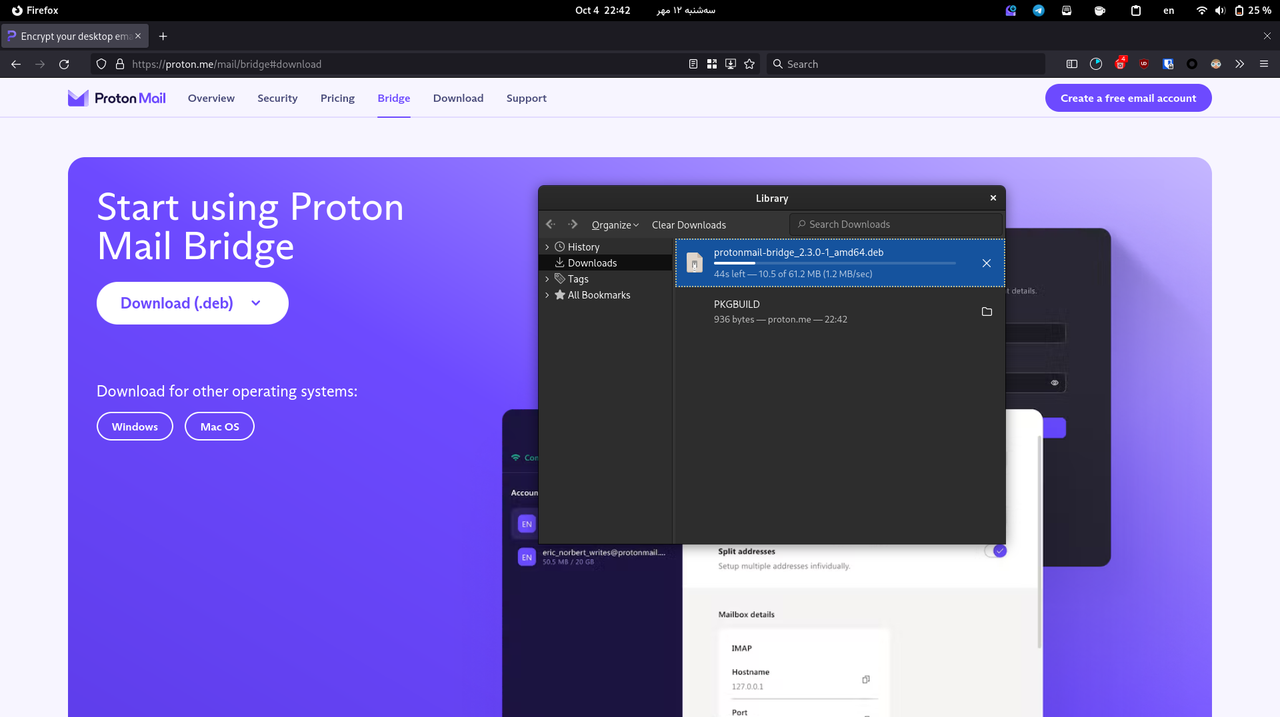This screenshot has height=717, width=1280.
Task: Copy the IMAP Hostname 127.0.0.1 icon
Action: [865, 679]
